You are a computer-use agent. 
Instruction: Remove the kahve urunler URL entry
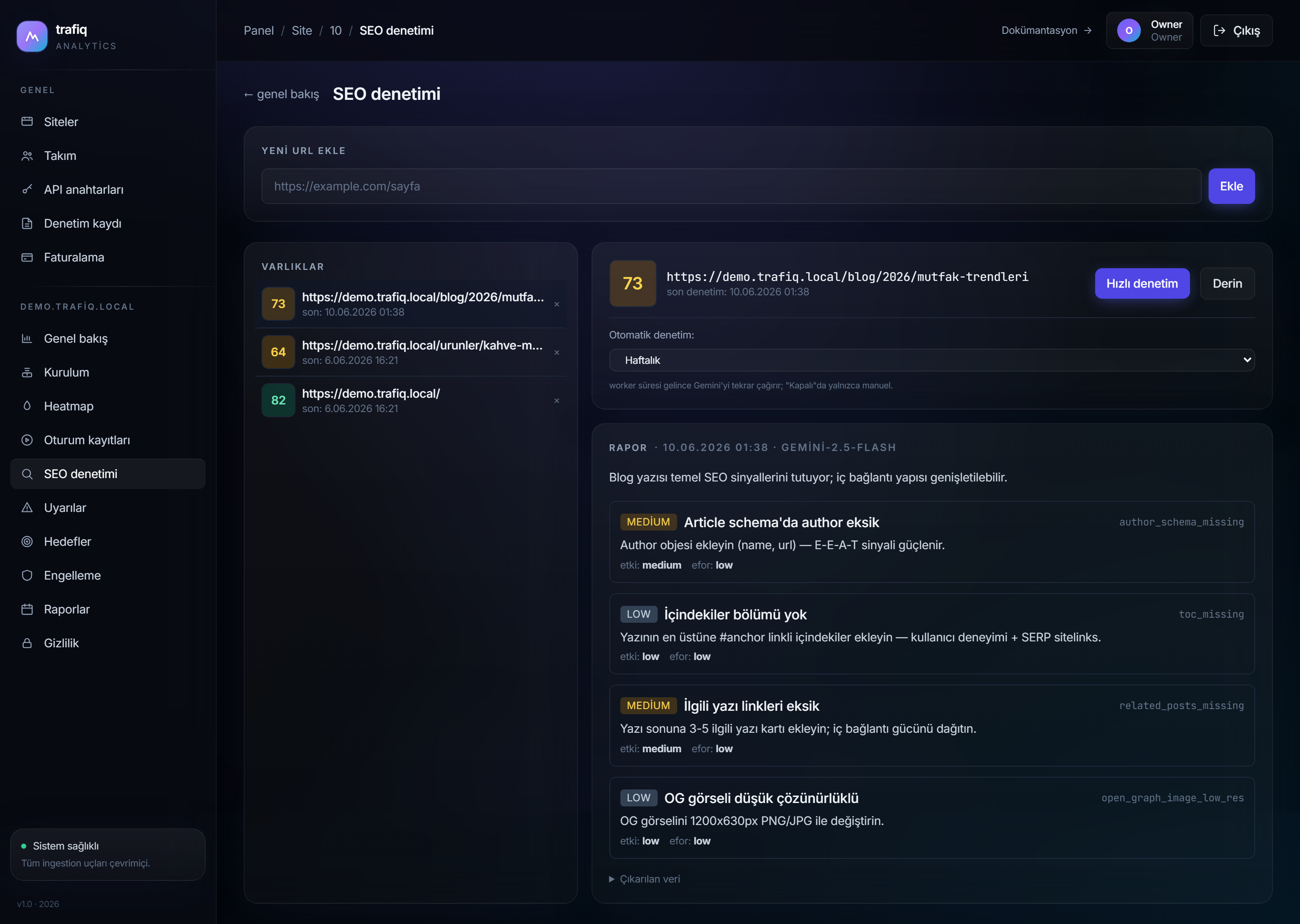556,353
